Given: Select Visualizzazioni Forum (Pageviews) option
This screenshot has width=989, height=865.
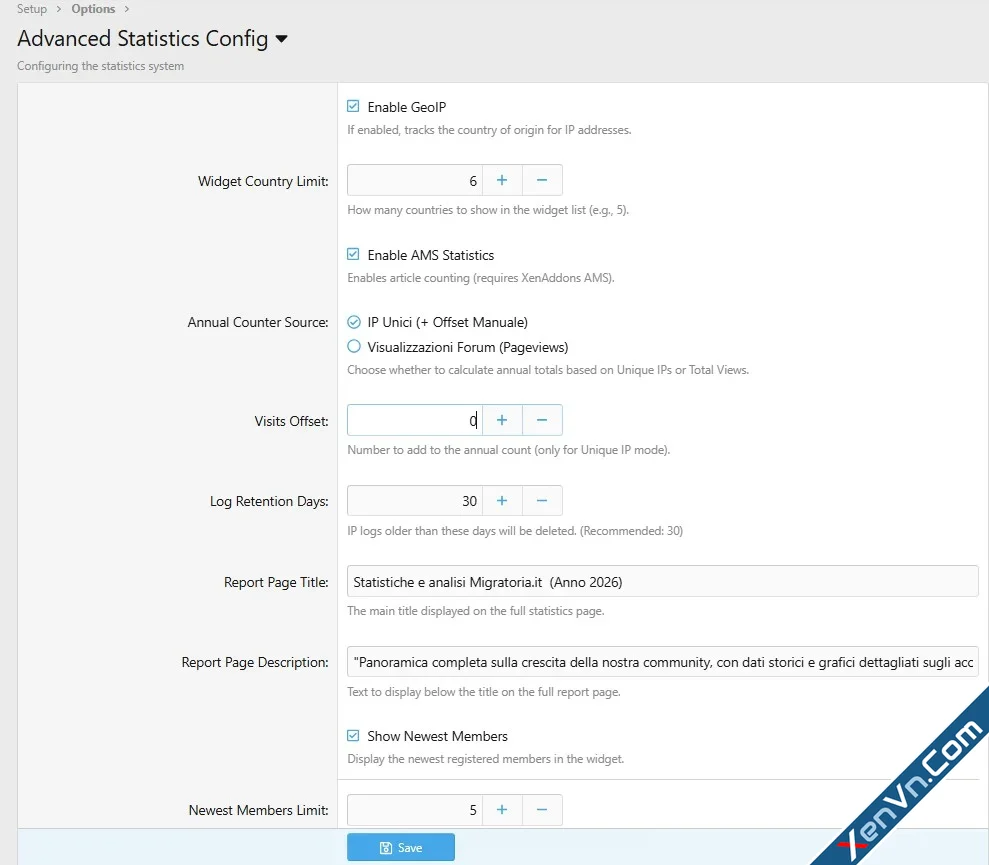Looking at the screenshot, I should [352, 346].
